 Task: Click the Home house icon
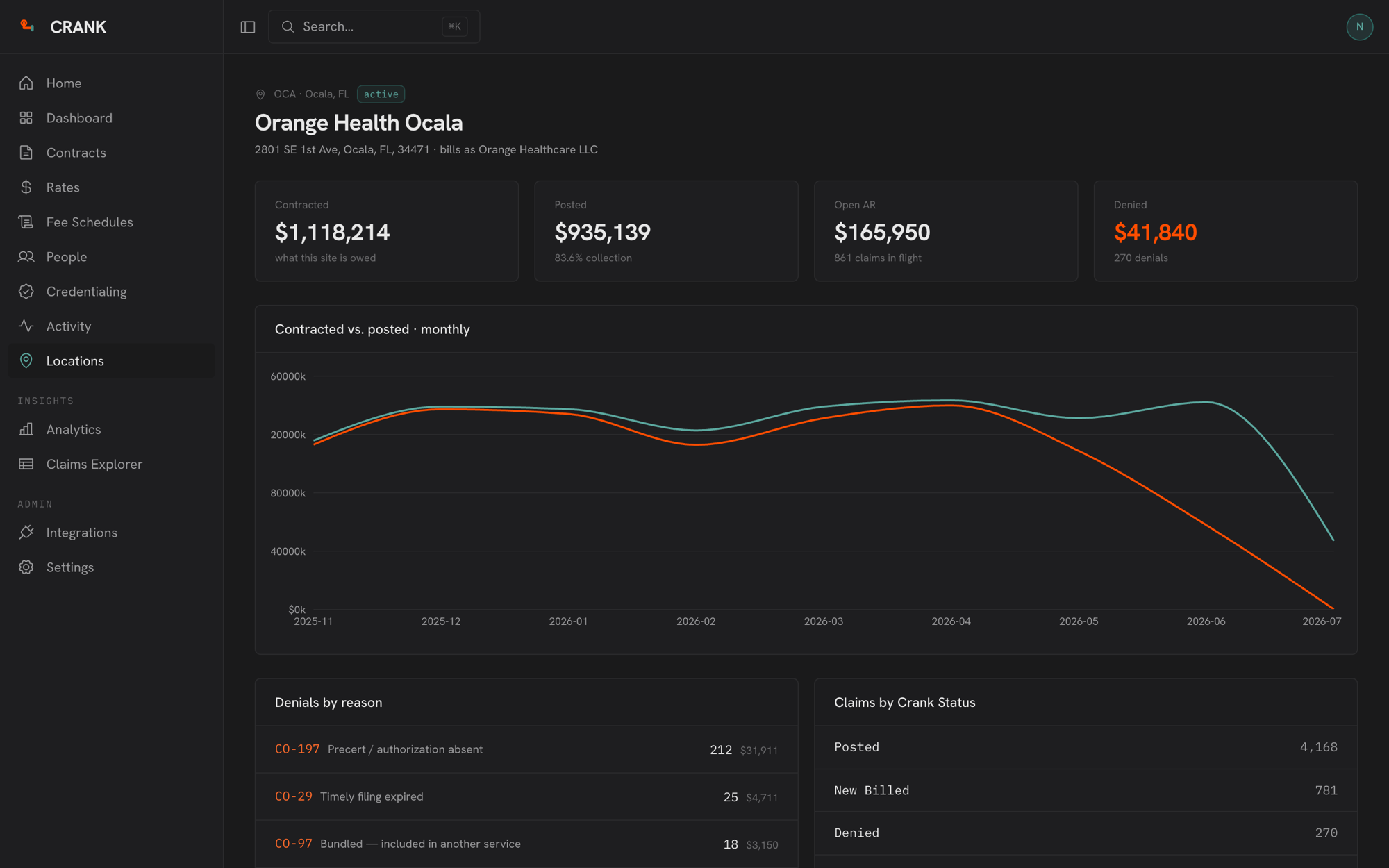(26, 83)
